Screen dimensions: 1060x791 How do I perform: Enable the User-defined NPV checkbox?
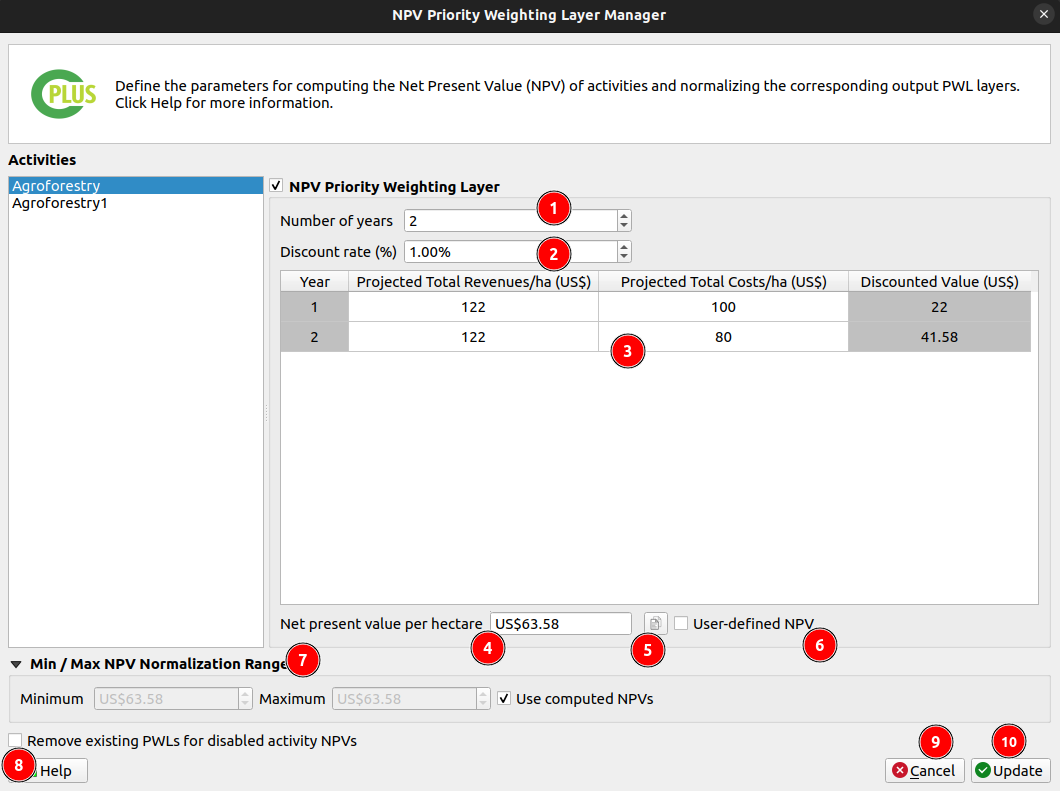pyautogui.click(x=681, y=623)
